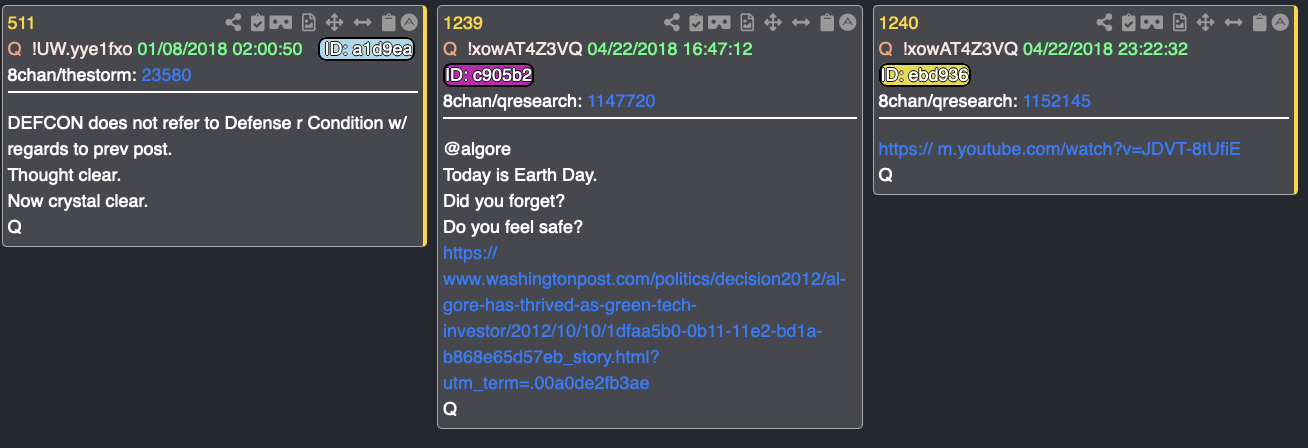Click the blue ID a1d9ea badge
The width and height of the screenshot is (1308, 448).
(366, 49)
